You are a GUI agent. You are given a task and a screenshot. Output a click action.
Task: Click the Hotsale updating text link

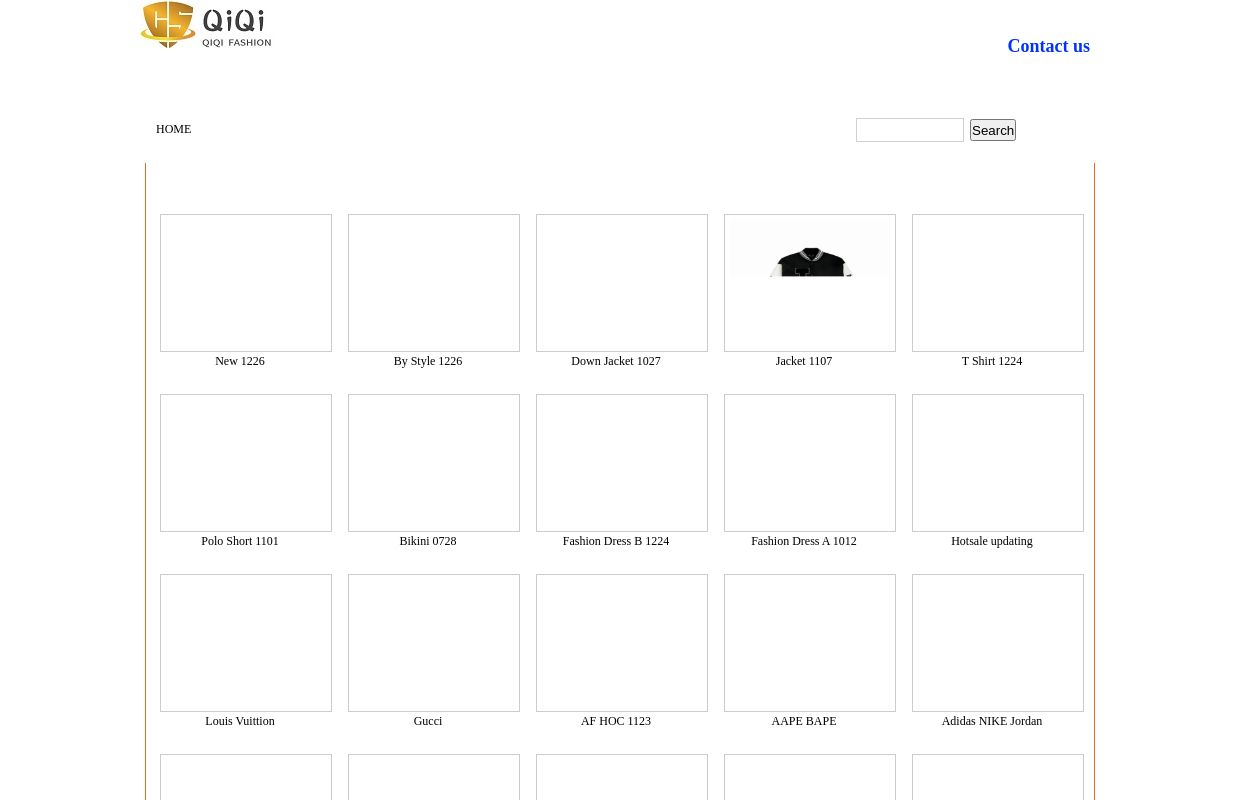coord(992,541)
